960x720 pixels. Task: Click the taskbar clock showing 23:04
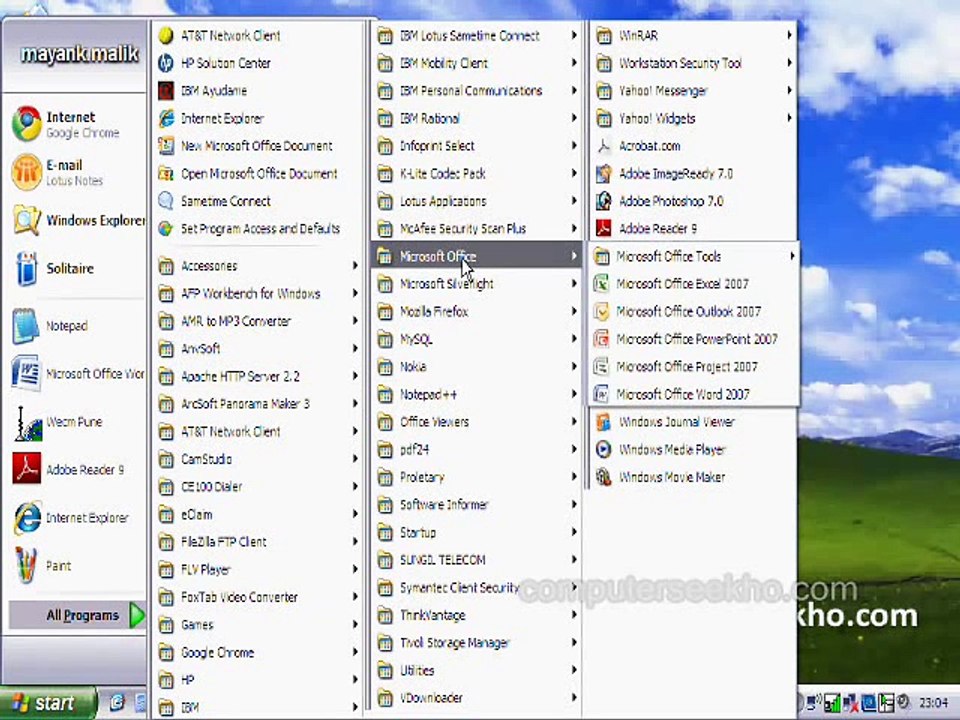pyautogui.click(x=934, y=702)
